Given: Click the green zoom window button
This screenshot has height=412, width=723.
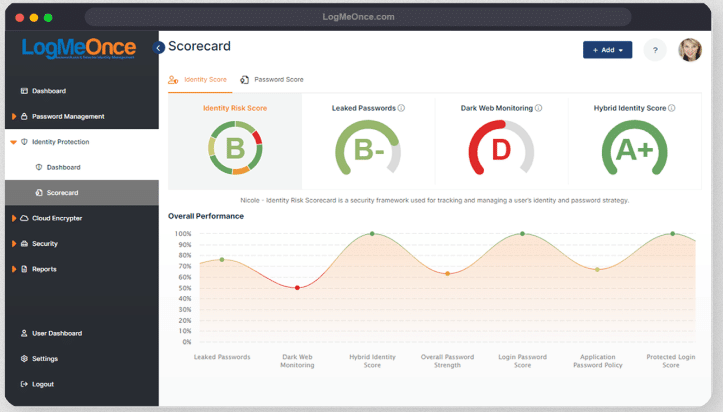Looking at the screenshot, I should (x=48, y=18).
